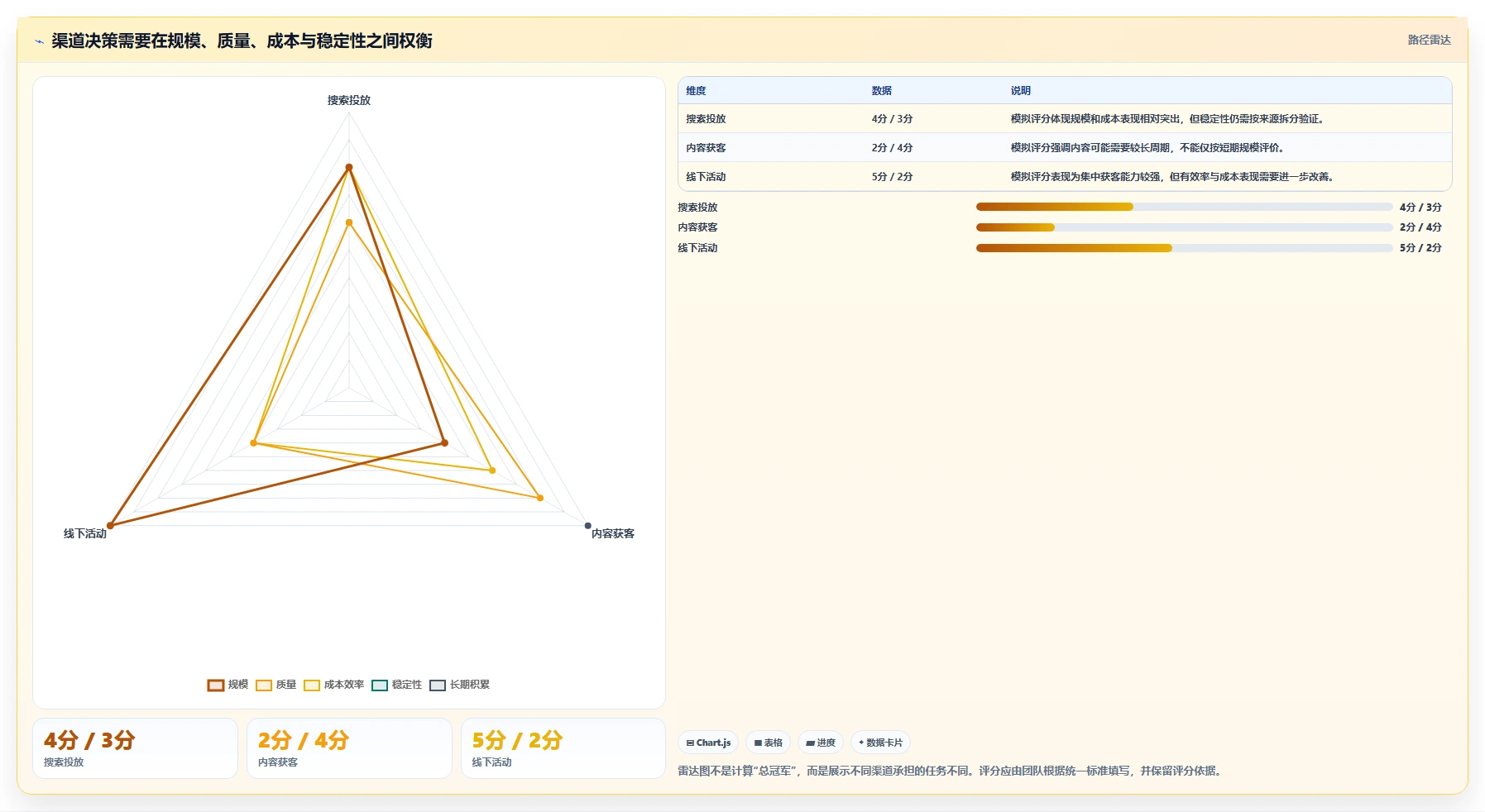The height and width of the screenshot is (812, 1485).
Task: Click the 搜索投放 progress bar
Action: pos(1184,207)
